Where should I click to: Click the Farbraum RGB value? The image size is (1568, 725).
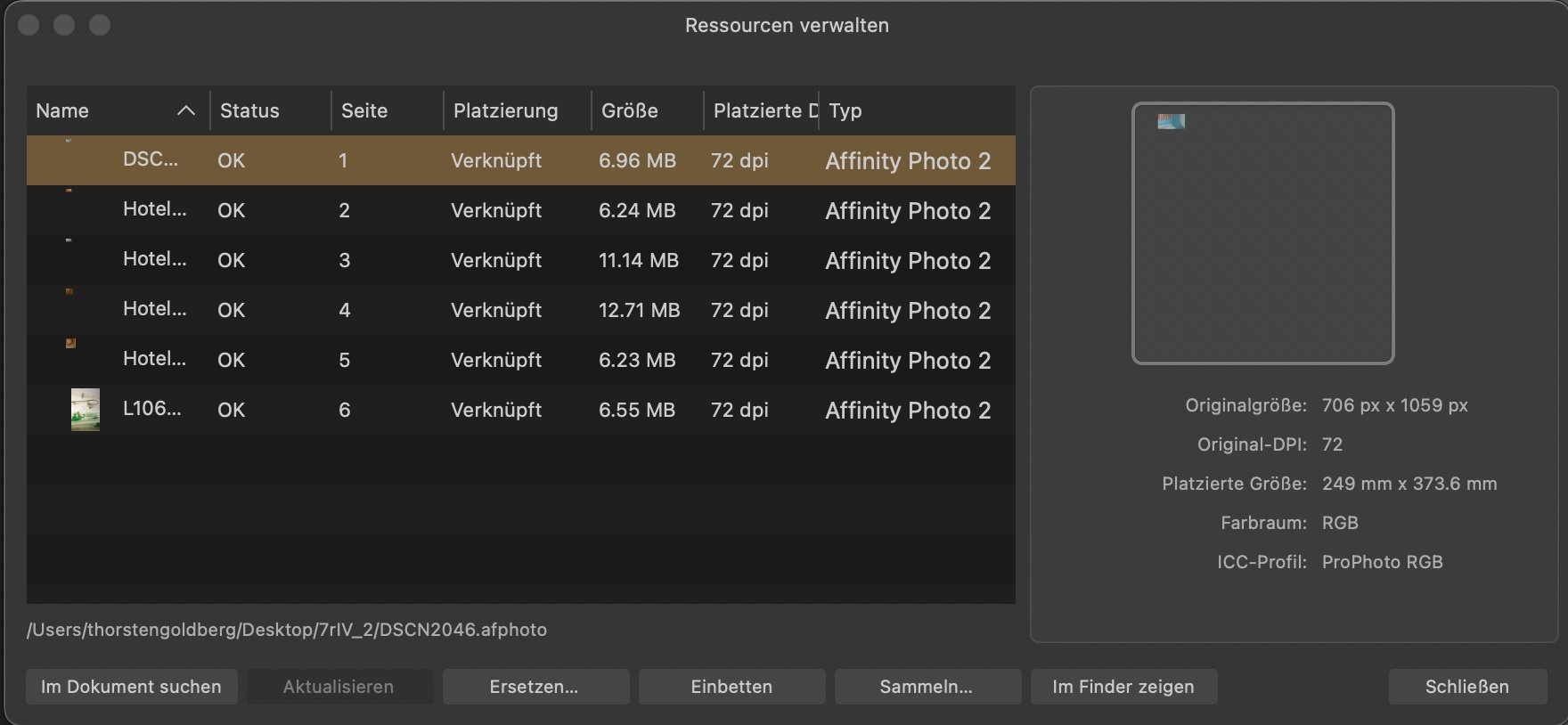tap(1340, 523)
